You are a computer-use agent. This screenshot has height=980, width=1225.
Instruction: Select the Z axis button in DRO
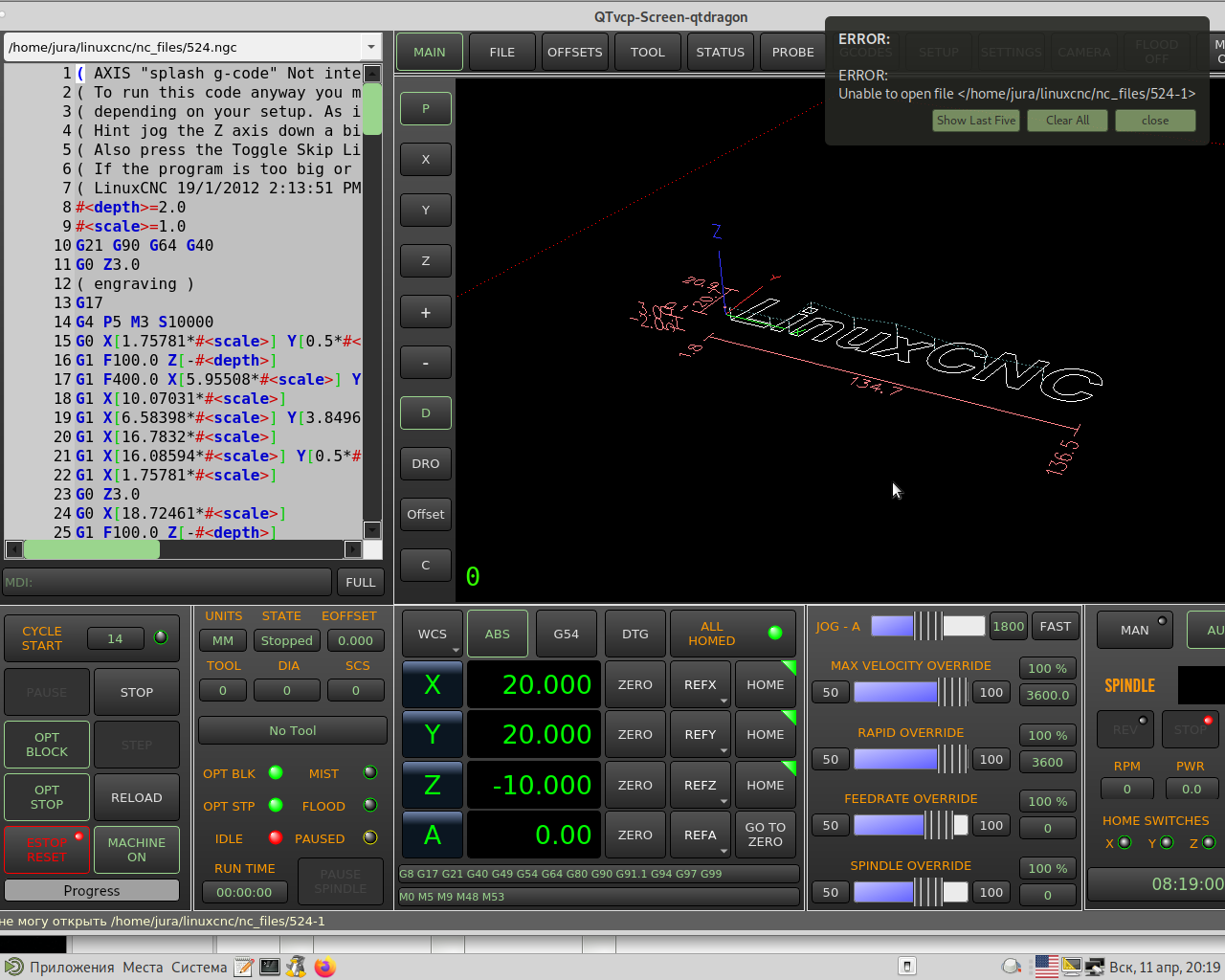(433, 785)
